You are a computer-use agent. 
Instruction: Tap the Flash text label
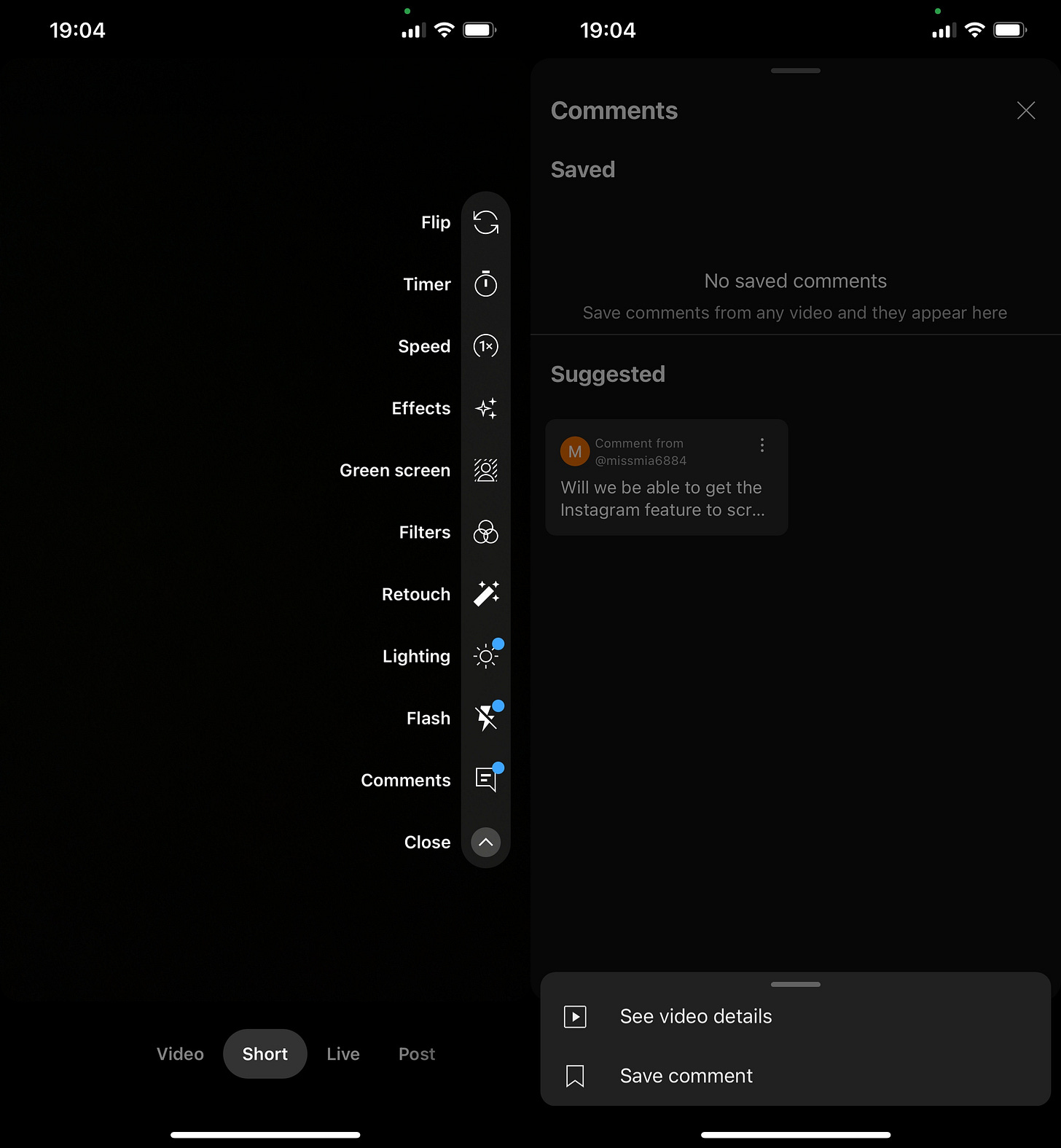pos(428,718)
